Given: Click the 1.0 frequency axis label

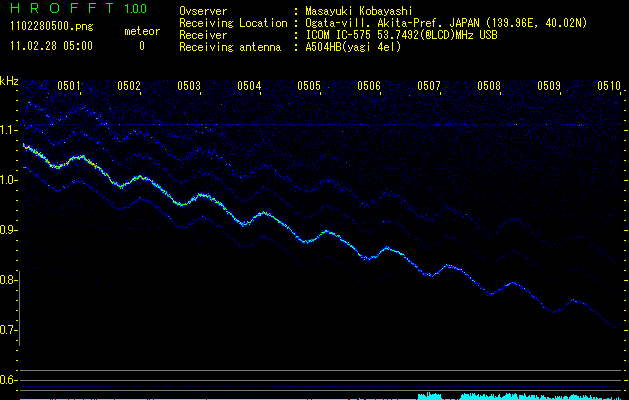Looking at the screenshot, I should [x=9, y=180].
